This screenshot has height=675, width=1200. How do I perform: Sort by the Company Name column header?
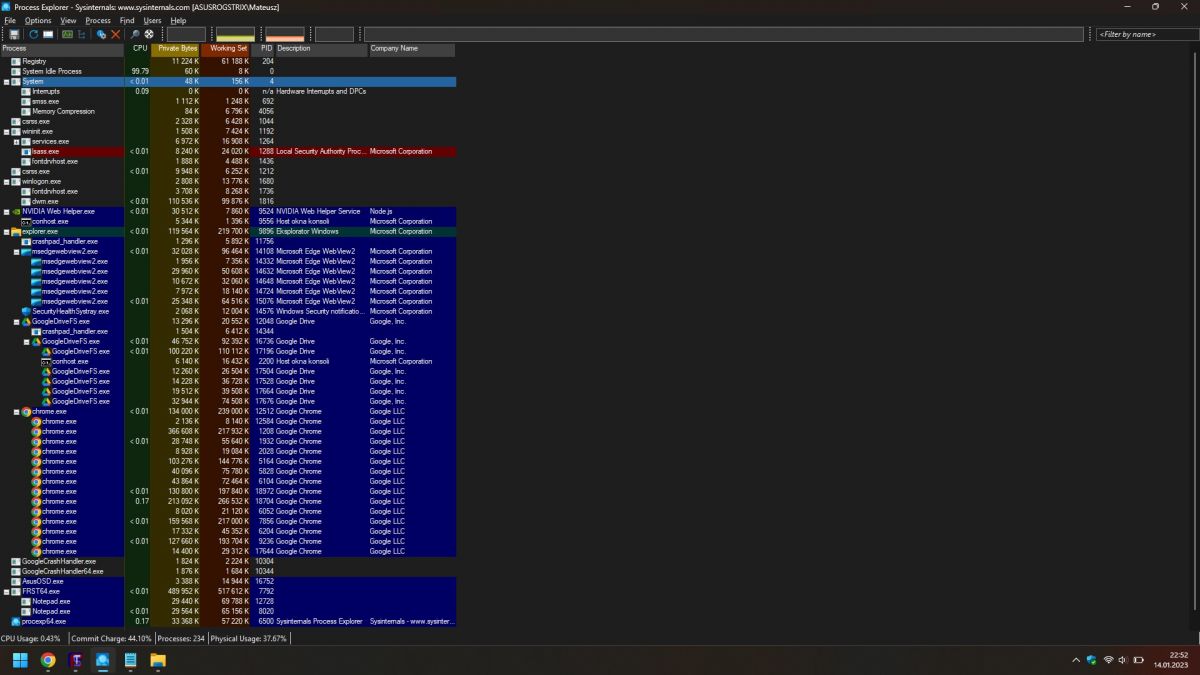click(412, 49)
